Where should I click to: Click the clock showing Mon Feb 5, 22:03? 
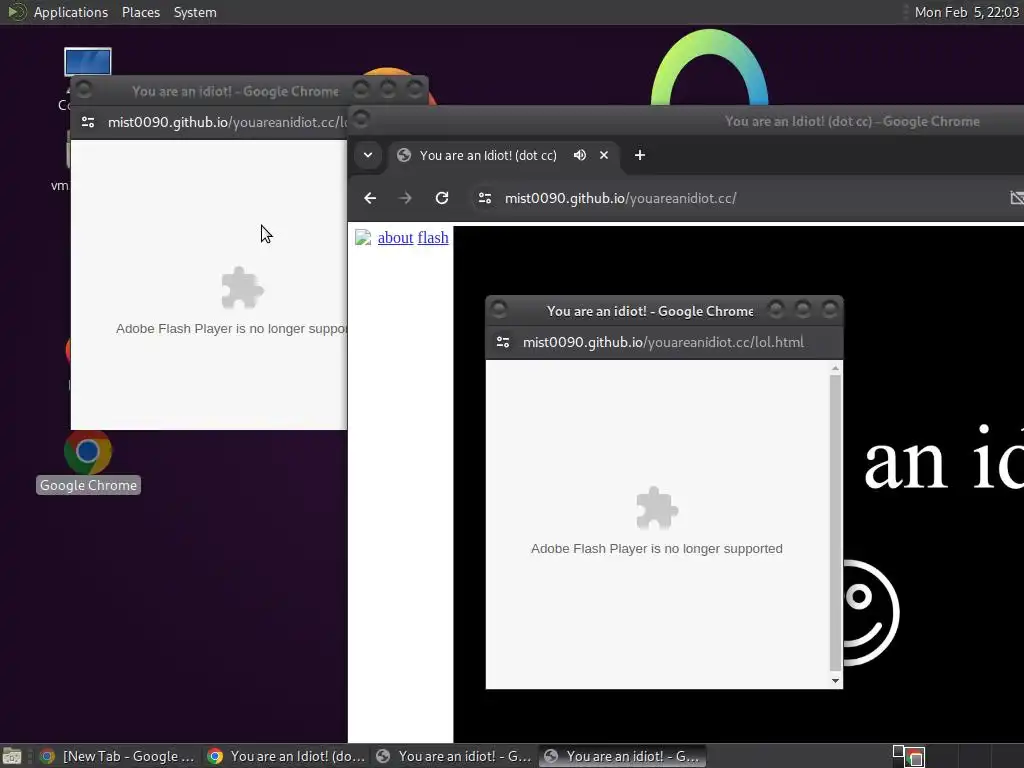pos(966,12)
